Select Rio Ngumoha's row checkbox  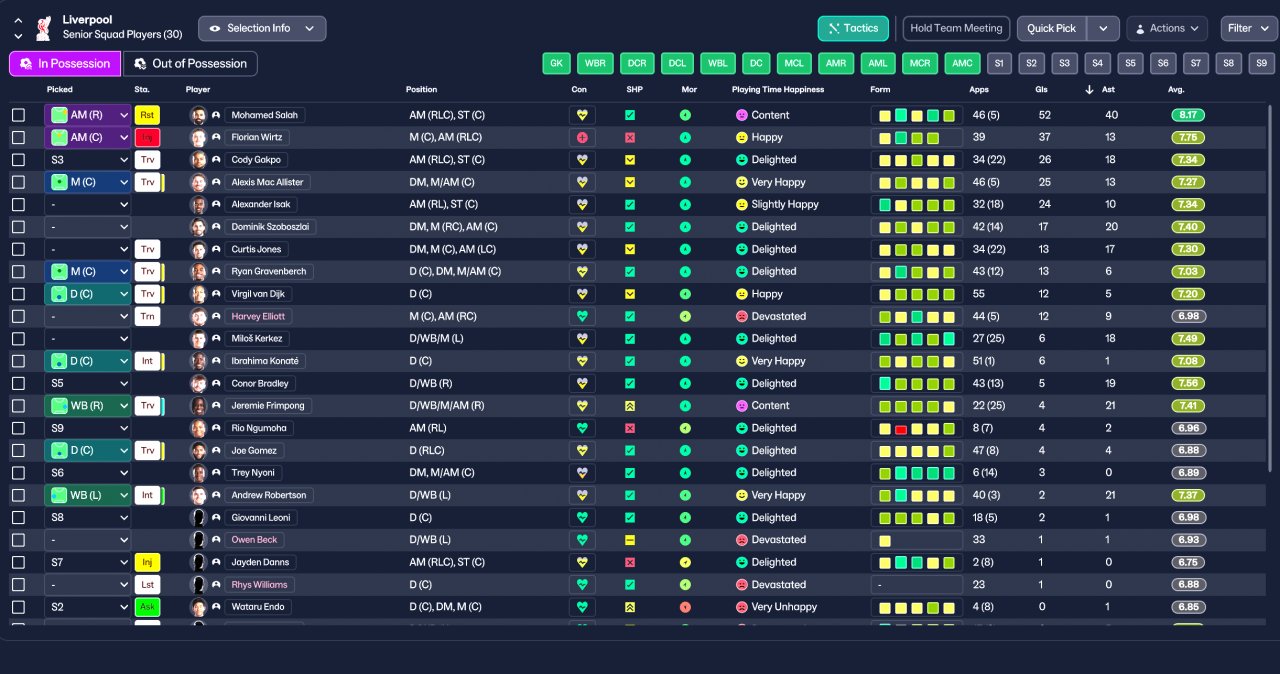point(18,428)
